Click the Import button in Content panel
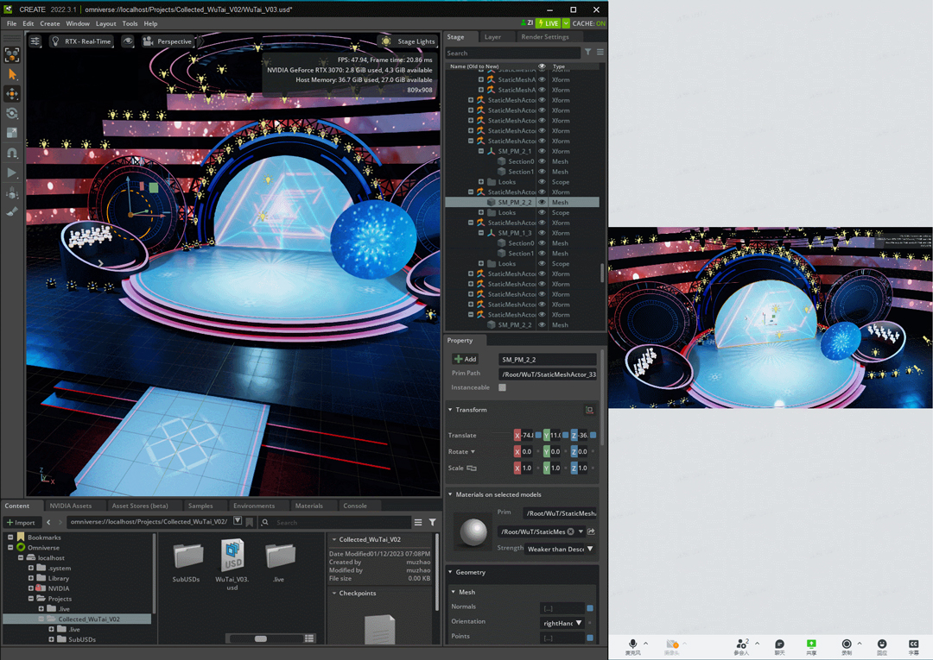Screen dimensions: 933x660 pyautogui.click(x=21, y=522)
